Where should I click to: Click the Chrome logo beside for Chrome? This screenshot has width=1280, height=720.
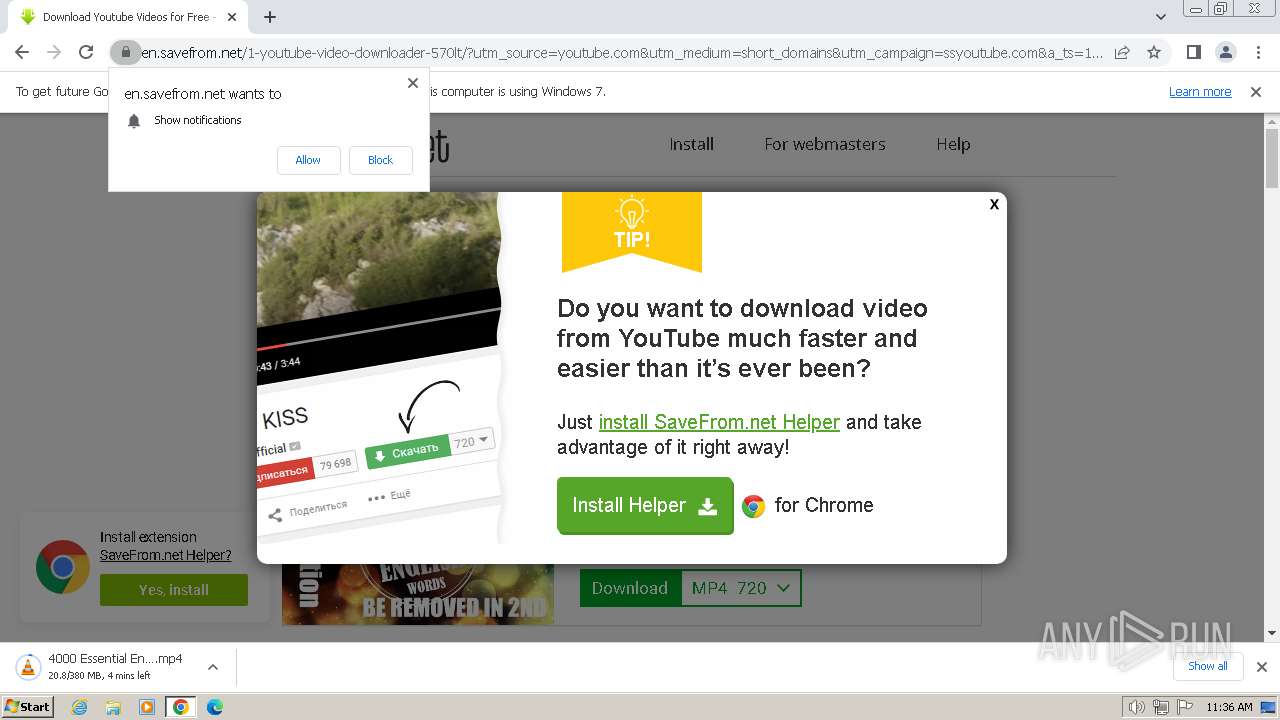(x=753, y=506)
